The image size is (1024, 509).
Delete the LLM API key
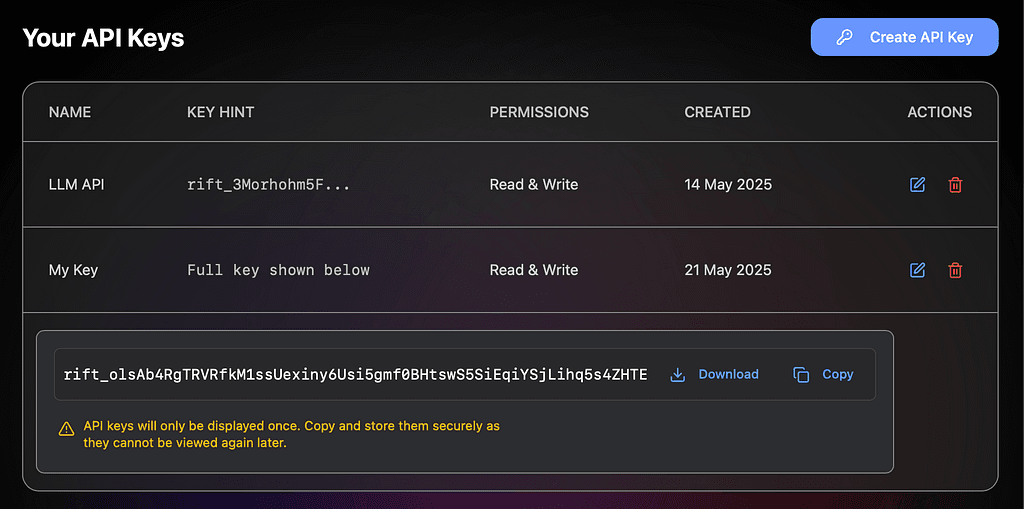point(955,185)
